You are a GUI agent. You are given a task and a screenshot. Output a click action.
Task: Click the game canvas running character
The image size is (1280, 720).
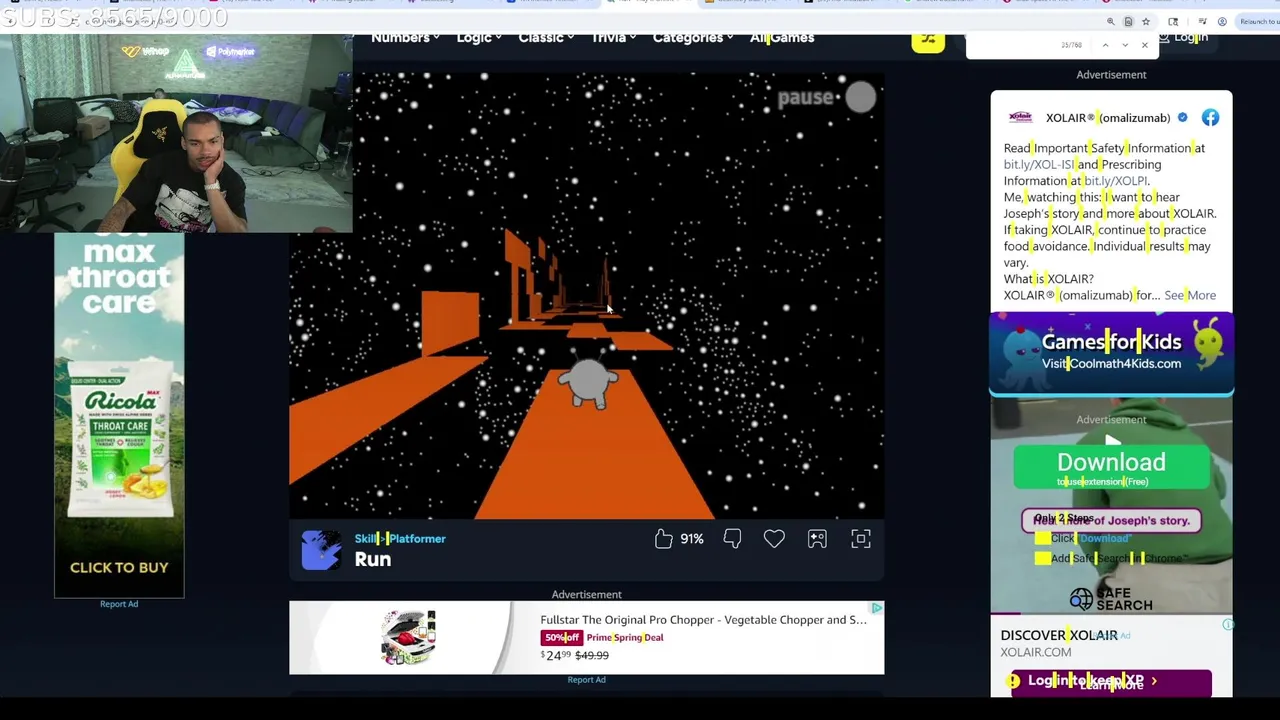pos(588,382)
